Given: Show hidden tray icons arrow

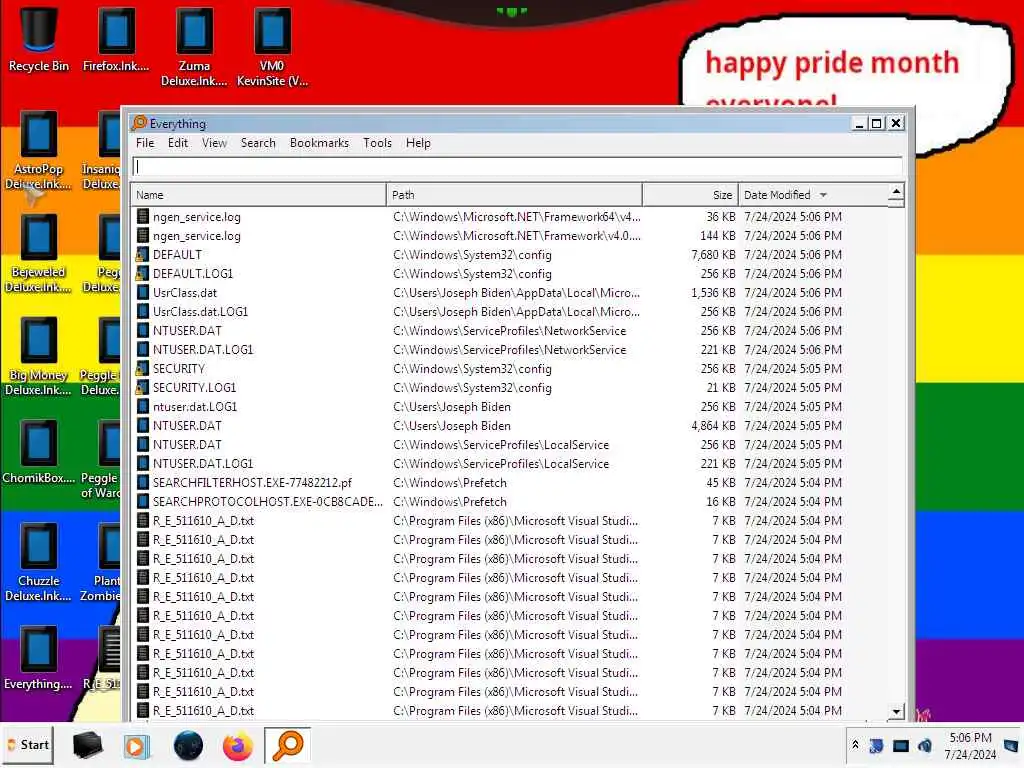Looking at the screenshot, I should pos(855,744).
